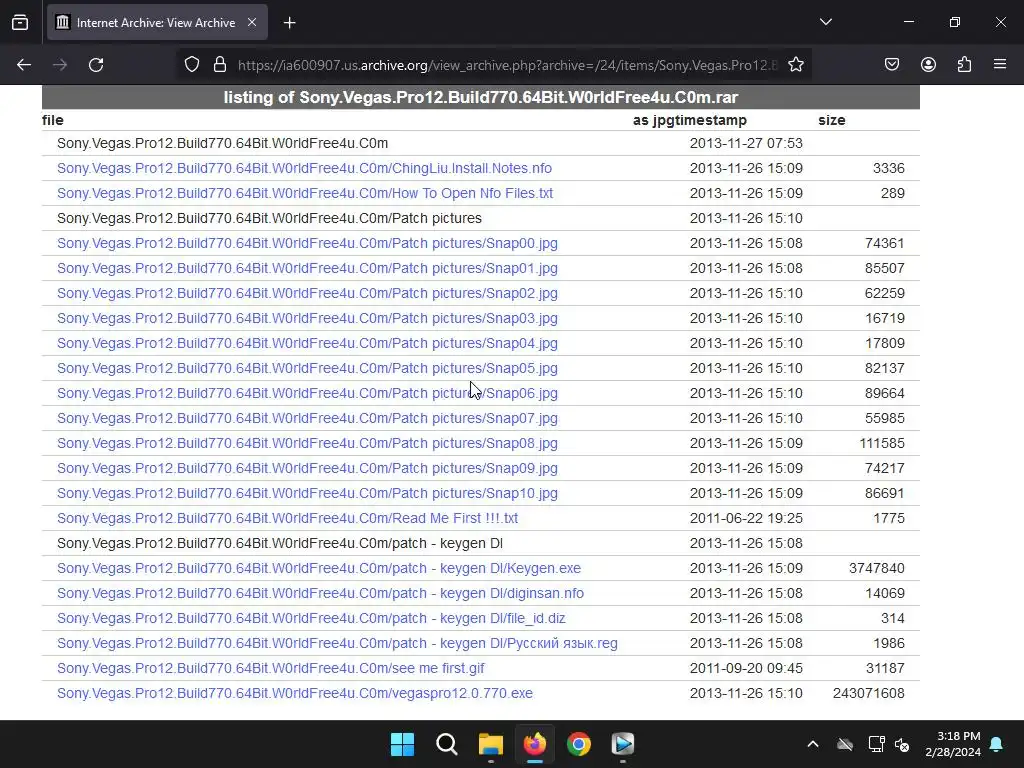Open the diginsan.nfo file link
1024x768 pixels.
point(320,594)
